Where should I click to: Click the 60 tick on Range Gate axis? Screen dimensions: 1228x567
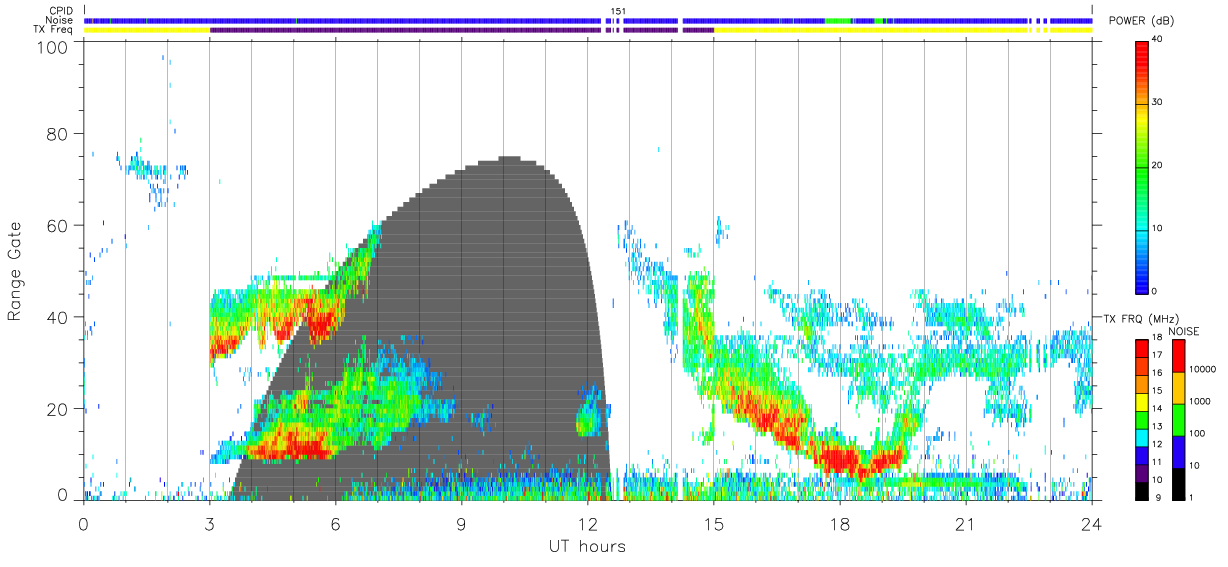[x=59, y=225]
